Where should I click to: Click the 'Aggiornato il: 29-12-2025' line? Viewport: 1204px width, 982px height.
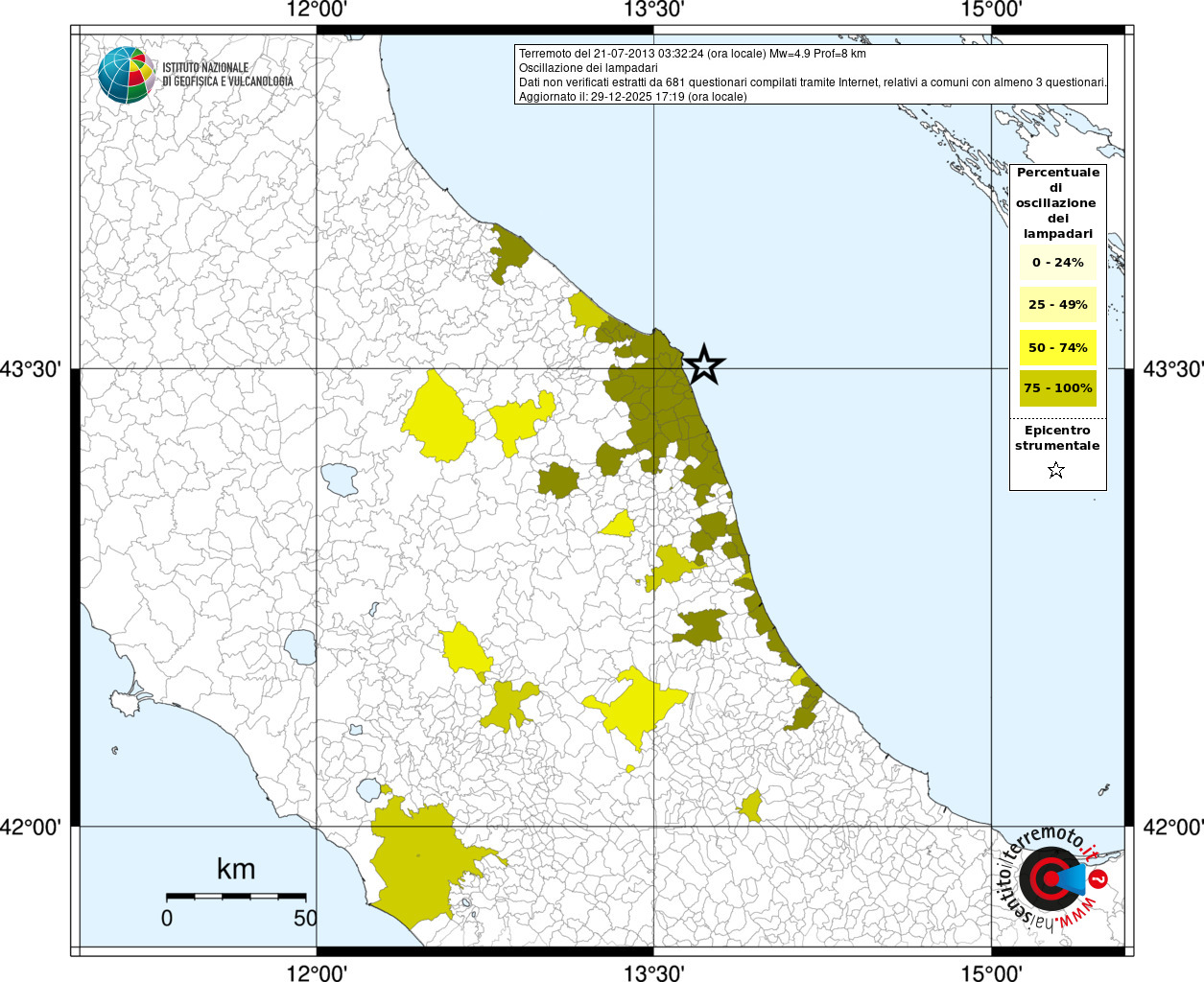(632, 97)
